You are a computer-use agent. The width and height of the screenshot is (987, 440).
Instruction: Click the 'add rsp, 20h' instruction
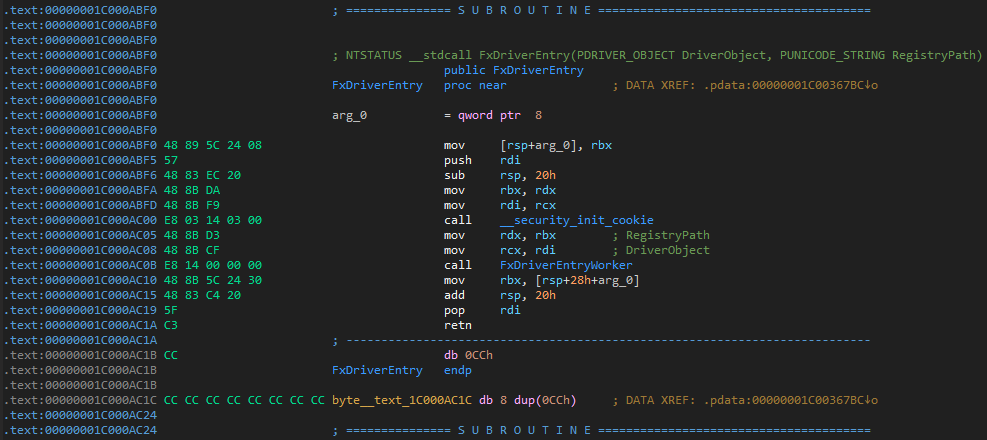click(x=500, y=295)
